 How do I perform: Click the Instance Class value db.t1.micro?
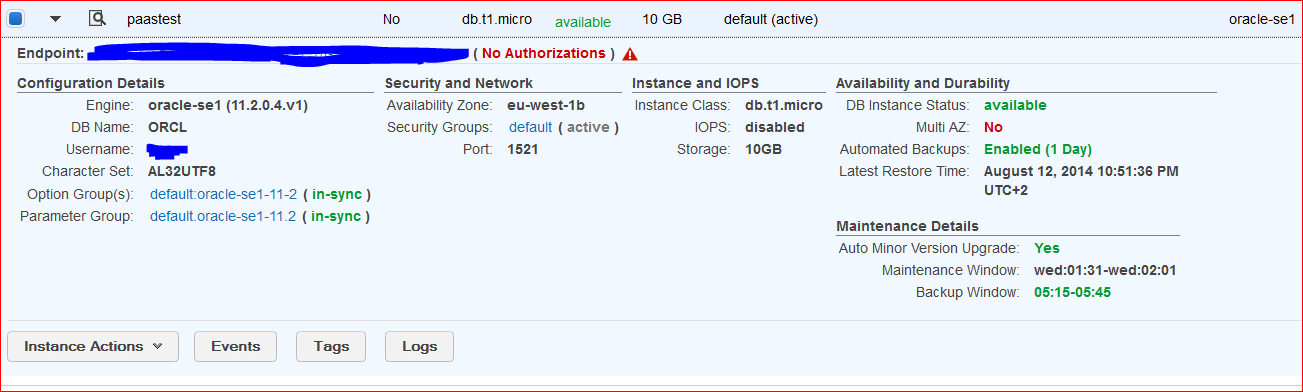point(784,105)
